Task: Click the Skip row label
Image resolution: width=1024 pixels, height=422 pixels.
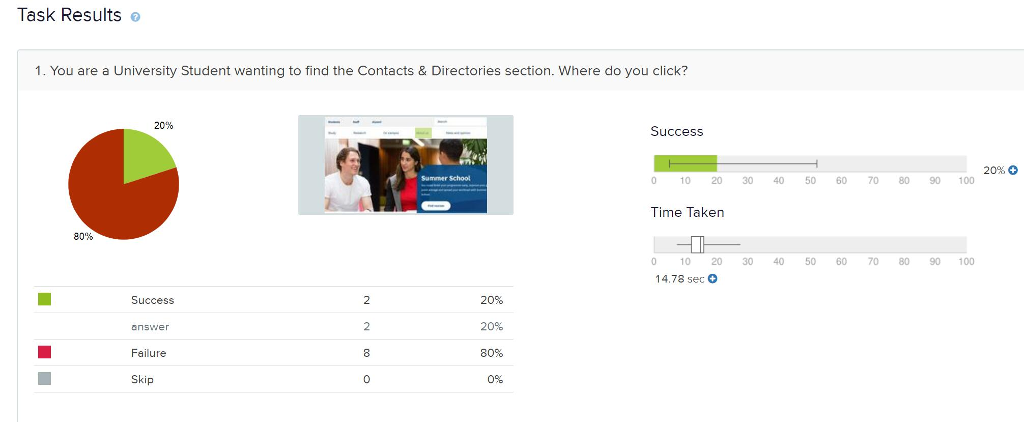Action: point(142,380)
